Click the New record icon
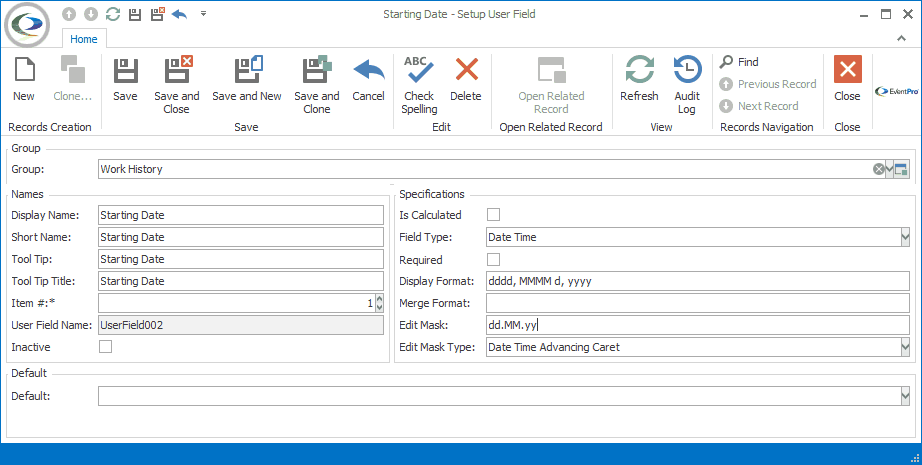 24,69
